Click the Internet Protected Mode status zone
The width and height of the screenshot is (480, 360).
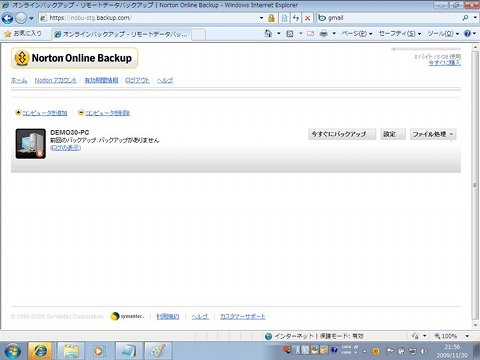tap(314, 336)
